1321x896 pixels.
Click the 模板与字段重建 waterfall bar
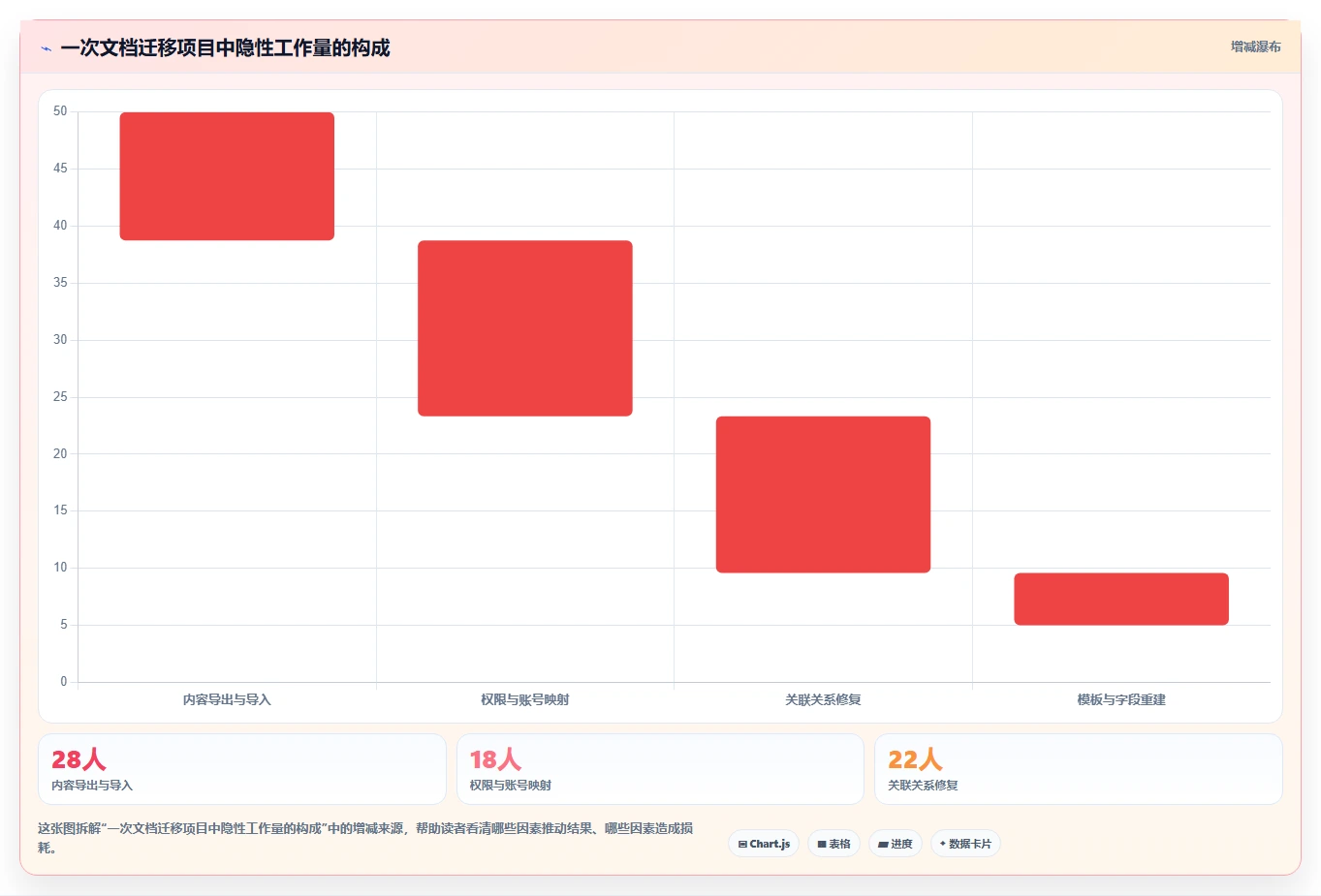point(1121,599)
